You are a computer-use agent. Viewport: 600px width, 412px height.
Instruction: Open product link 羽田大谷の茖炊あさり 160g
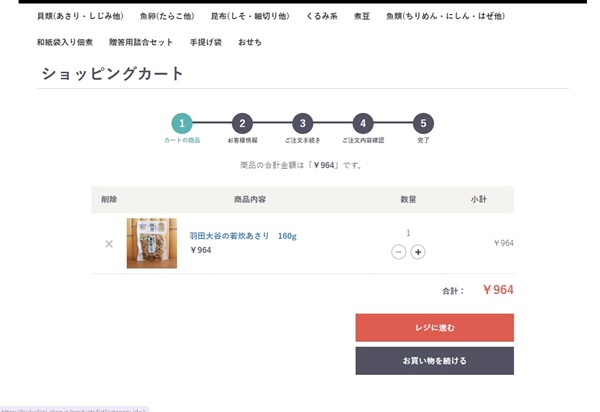[x=243, y=236]
